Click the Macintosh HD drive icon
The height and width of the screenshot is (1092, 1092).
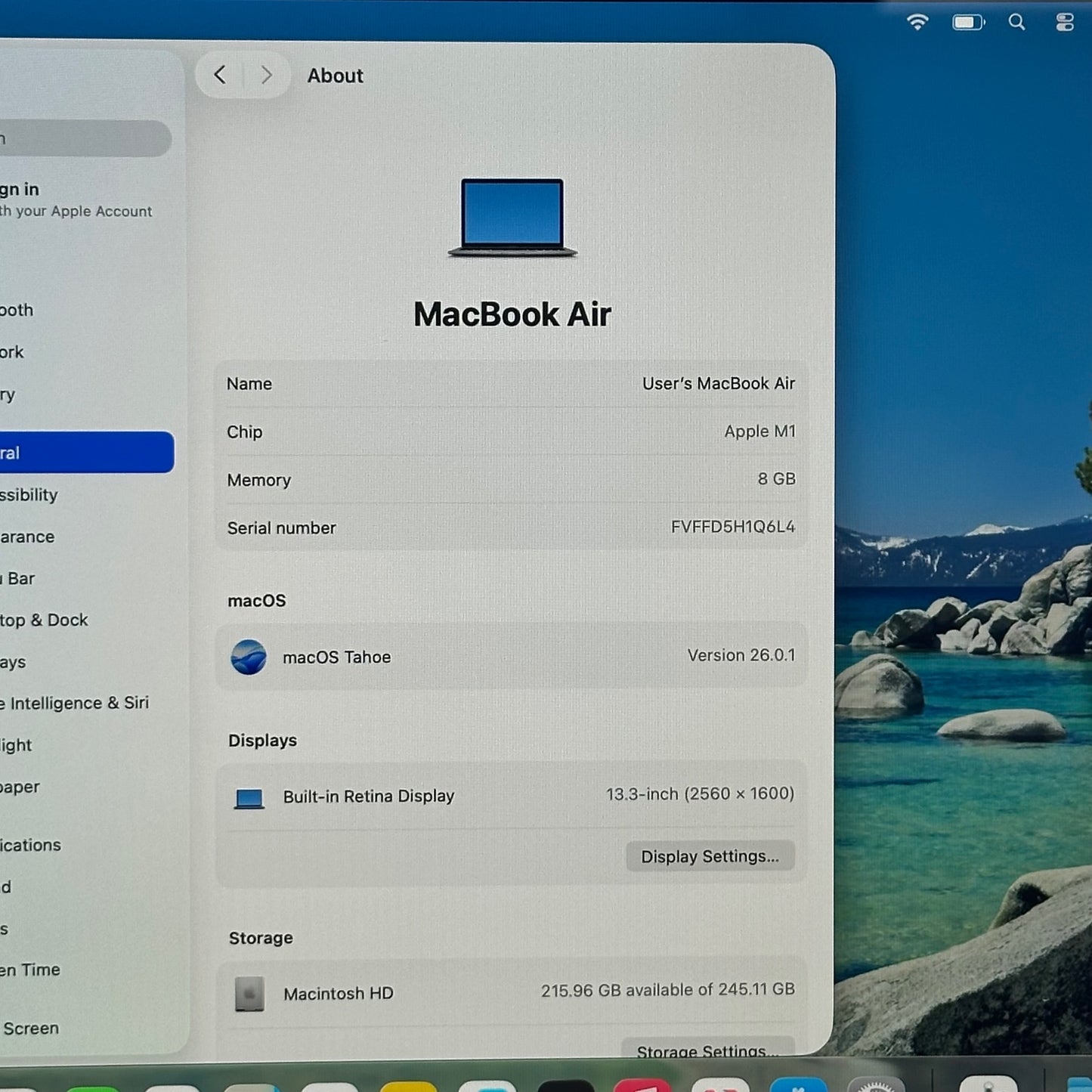[249, 994]
